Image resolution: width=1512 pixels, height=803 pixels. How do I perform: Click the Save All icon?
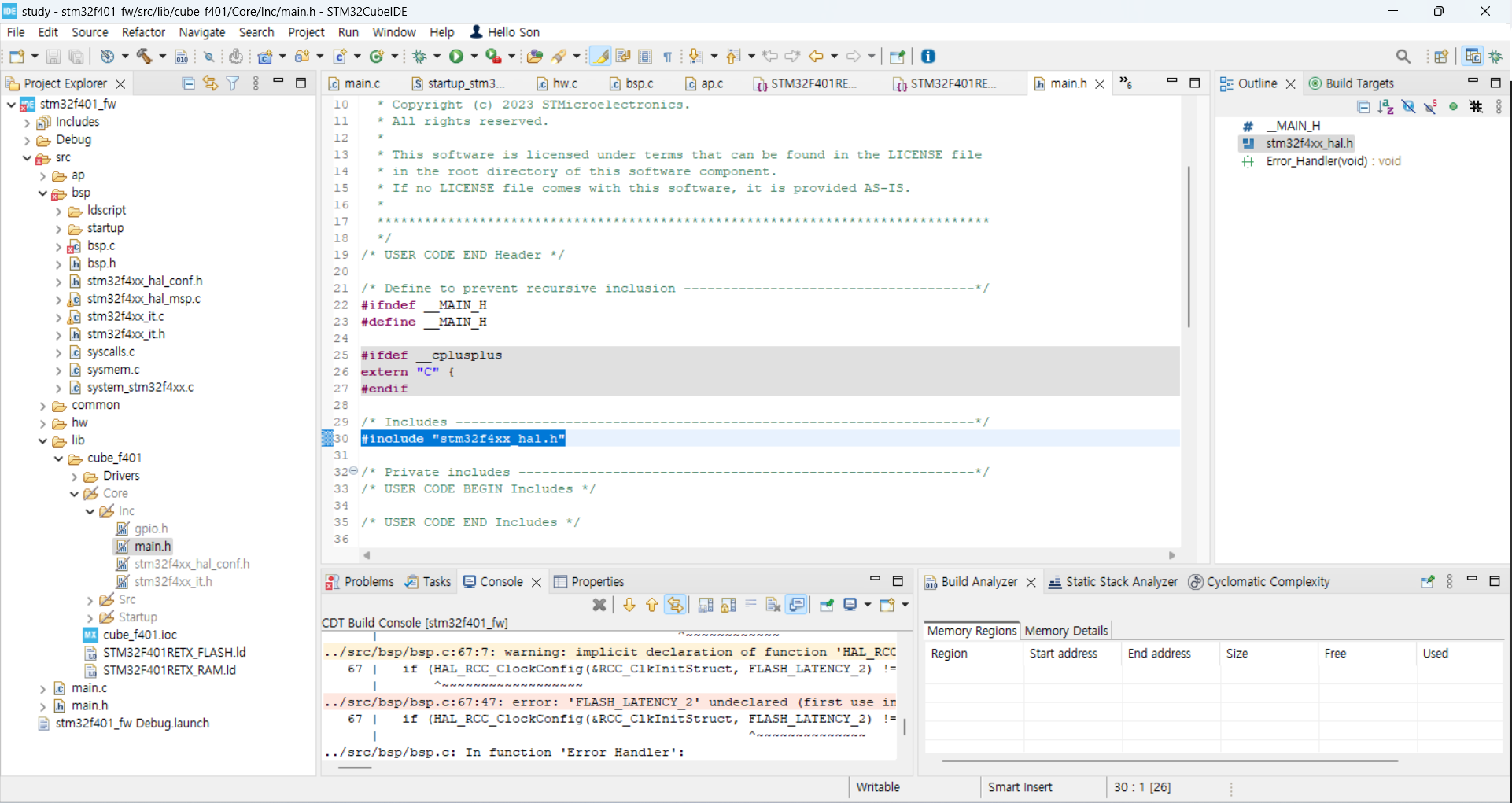coord(76,56)
